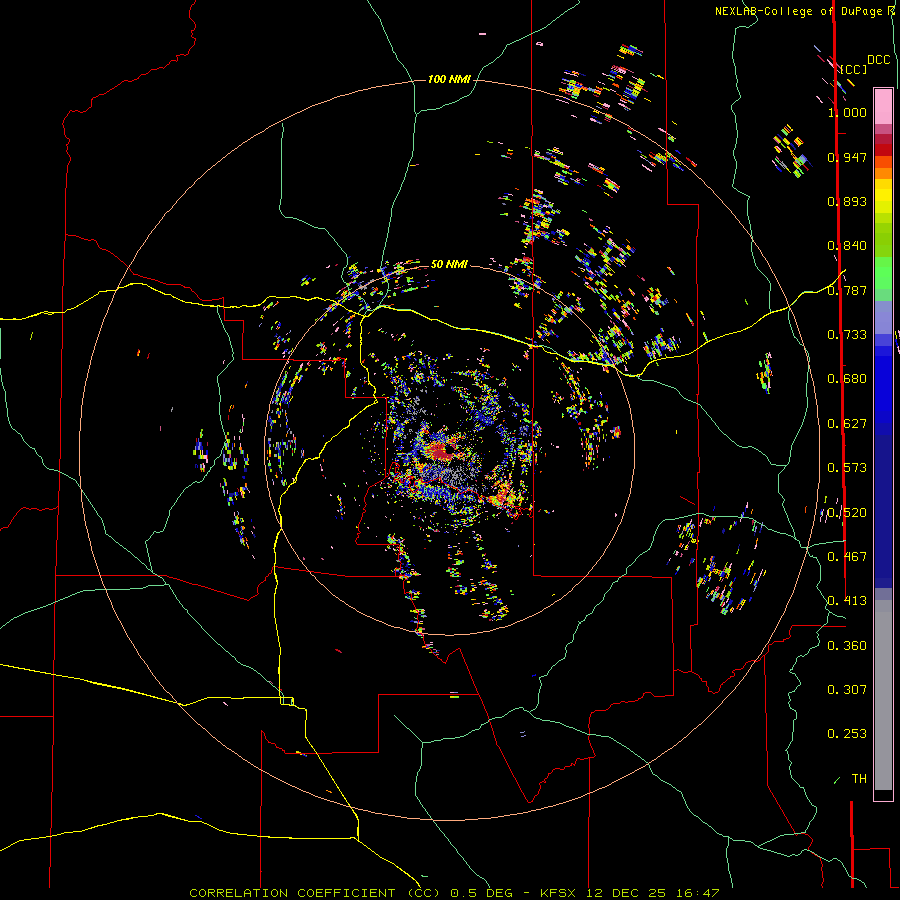
Task: Select the 1.000 value on the scale
Action: [x=847, y=112]
